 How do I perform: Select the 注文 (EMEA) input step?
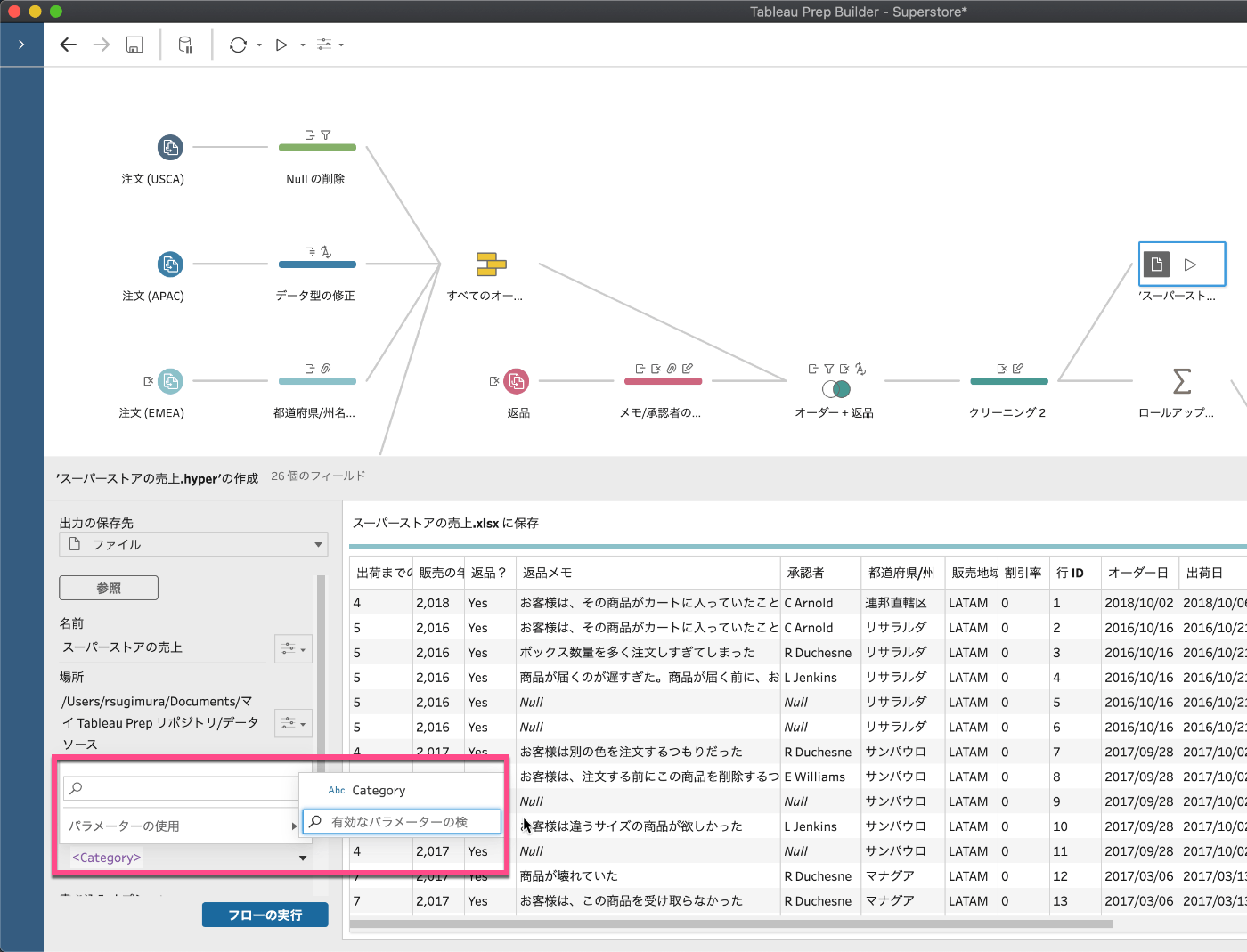pos(170,381)
